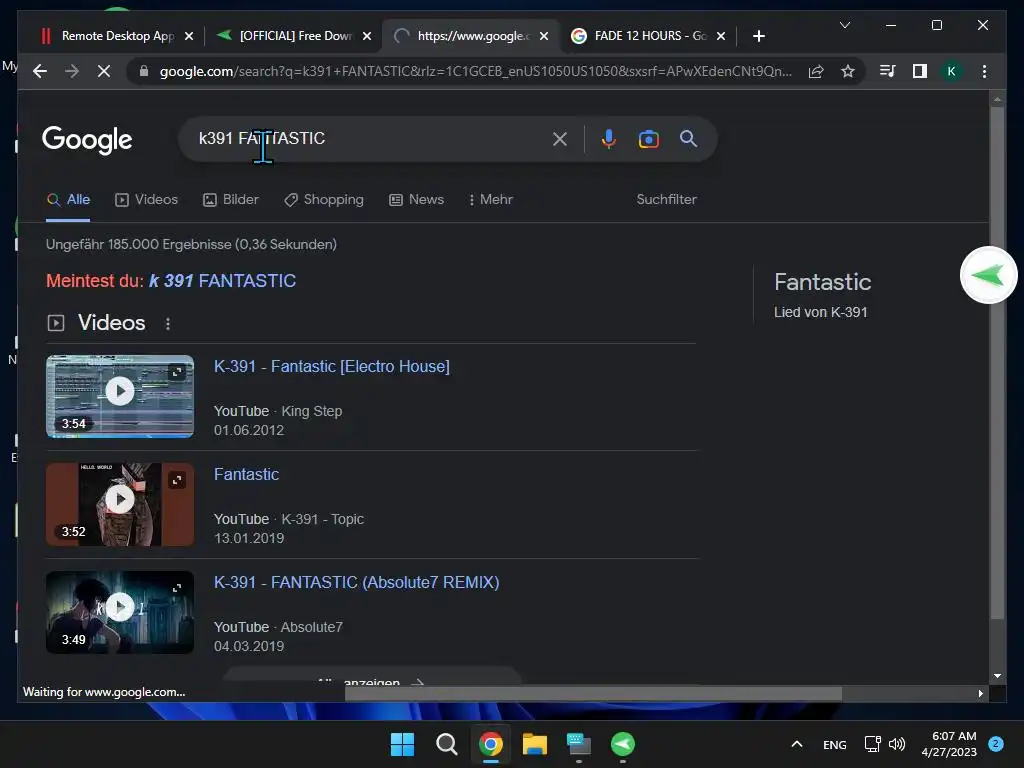This screenshot has width=1024, height=768.
Task: Open the notification badge showing 2
Action: click(x=996, y=743)
